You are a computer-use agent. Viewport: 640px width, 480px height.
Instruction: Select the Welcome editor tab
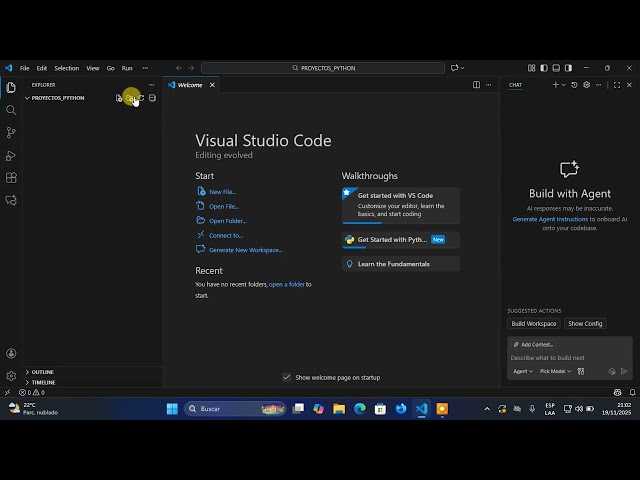190,85
